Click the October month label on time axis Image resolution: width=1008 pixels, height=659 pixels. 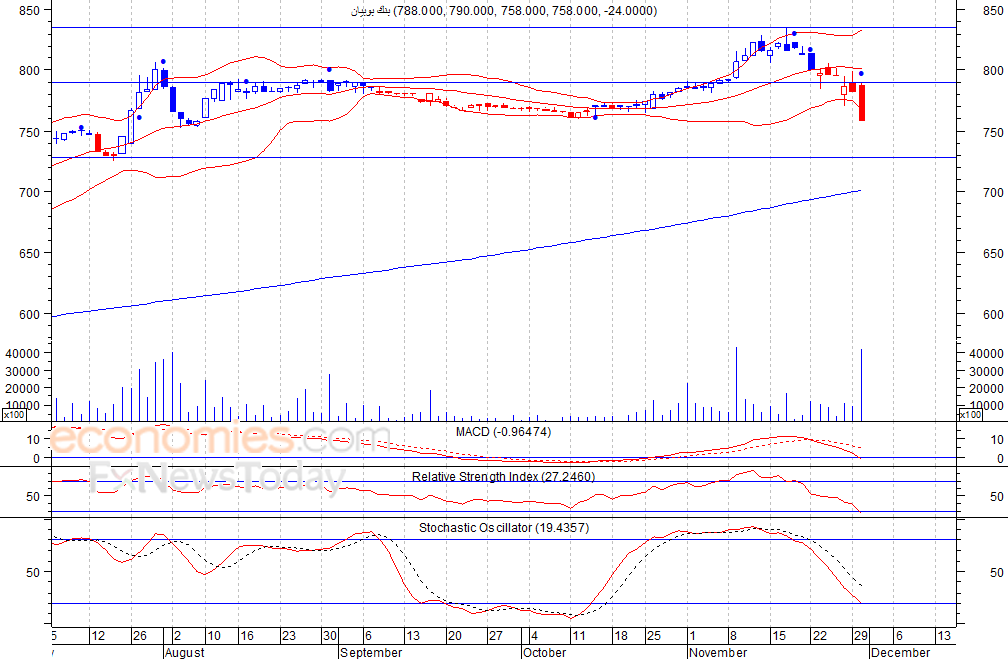pyautogui.click(x=544, y=653)
